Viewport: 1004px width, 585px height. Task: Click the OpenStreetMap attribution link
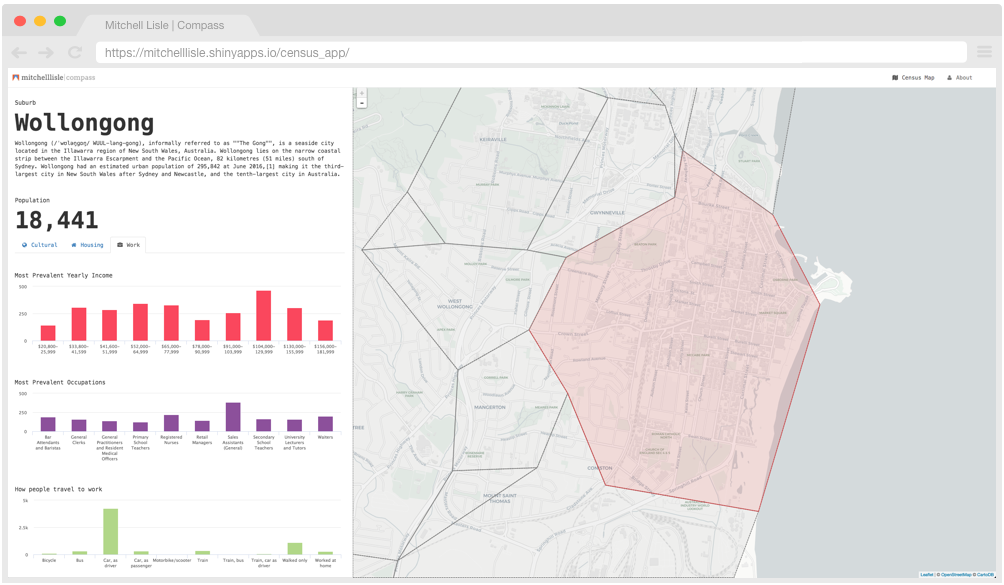[957, 574]
